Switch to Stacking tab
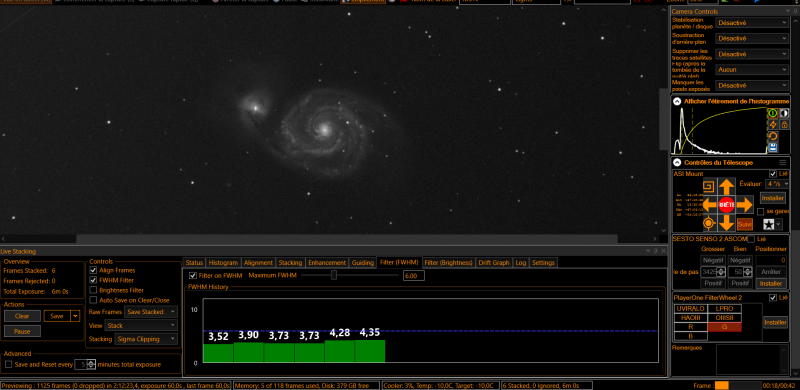This screenshot has width=800, height=390. click(290, 262)
